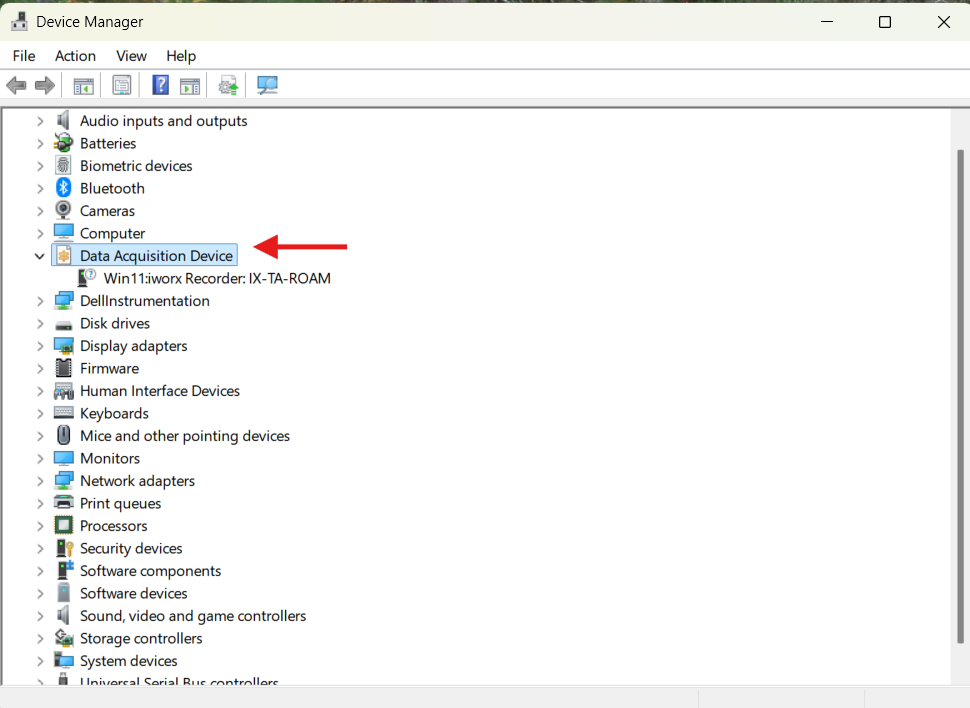Screen dimensions: 970x708
Task: Open Properties from the toolbar icon
Action: 121,86
